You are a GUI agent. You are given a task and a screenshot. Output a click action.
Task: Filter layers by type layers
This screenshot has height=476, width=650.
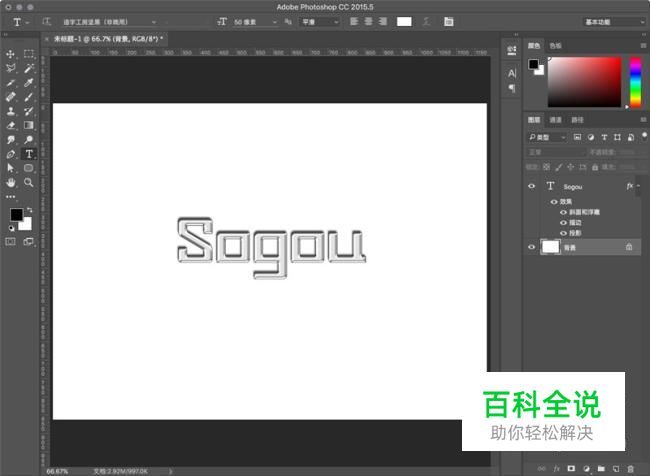(x=604, y=137)
